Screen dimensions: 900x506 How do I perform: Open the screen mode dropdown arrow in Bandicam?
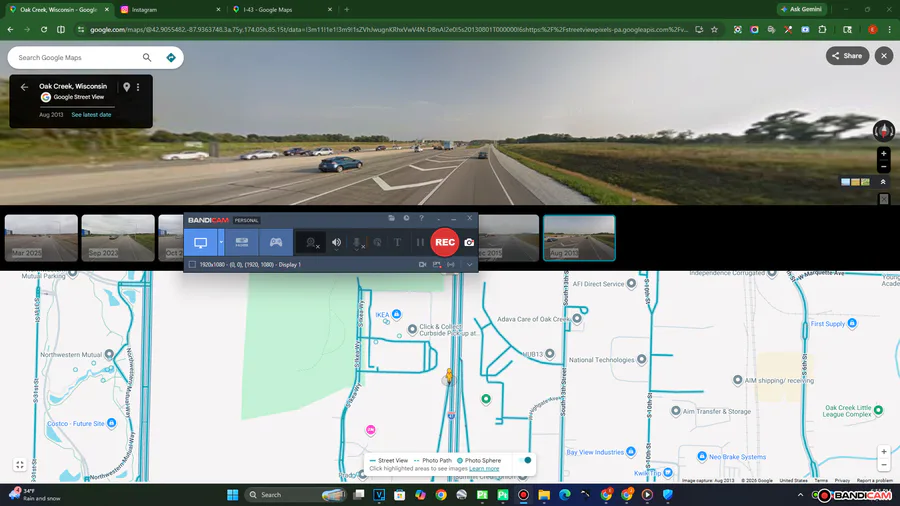point(221,243)
